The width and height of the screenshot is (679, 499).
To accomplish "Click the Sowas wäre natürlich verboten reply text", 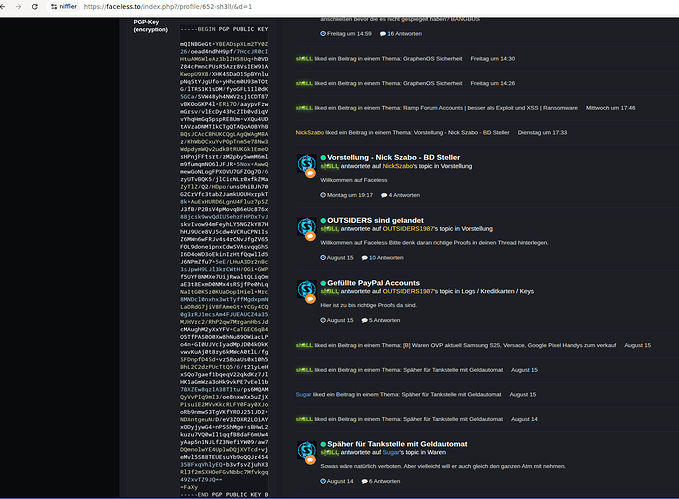I will (443, 467).
